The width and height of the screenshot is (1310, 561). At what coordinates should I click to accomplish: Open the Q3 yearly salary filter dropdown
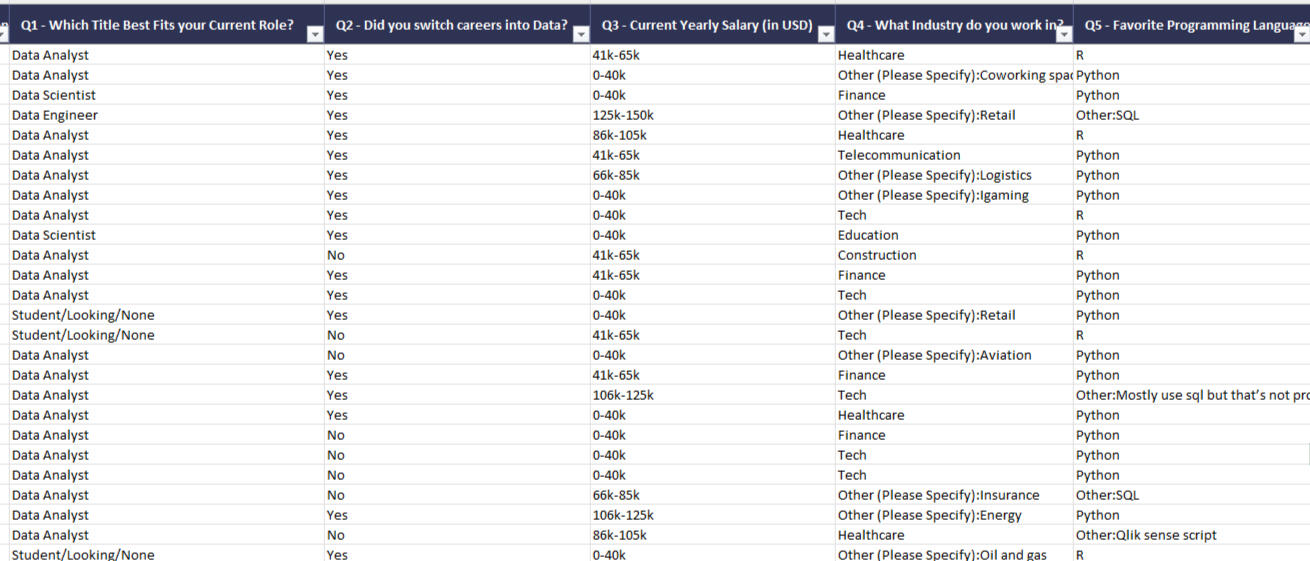click(x=826, y=34)
